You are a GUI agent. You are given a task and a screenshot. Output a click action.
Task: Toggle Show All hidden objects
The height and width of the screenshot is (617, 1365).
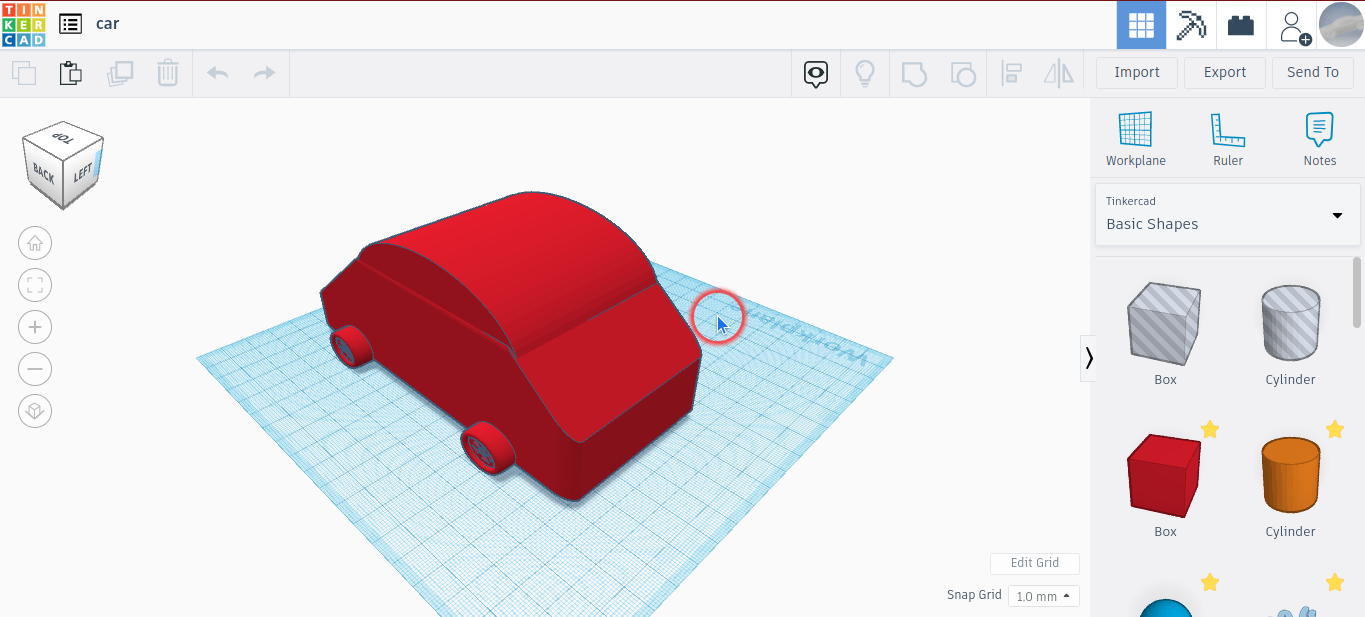coord(815,72)
